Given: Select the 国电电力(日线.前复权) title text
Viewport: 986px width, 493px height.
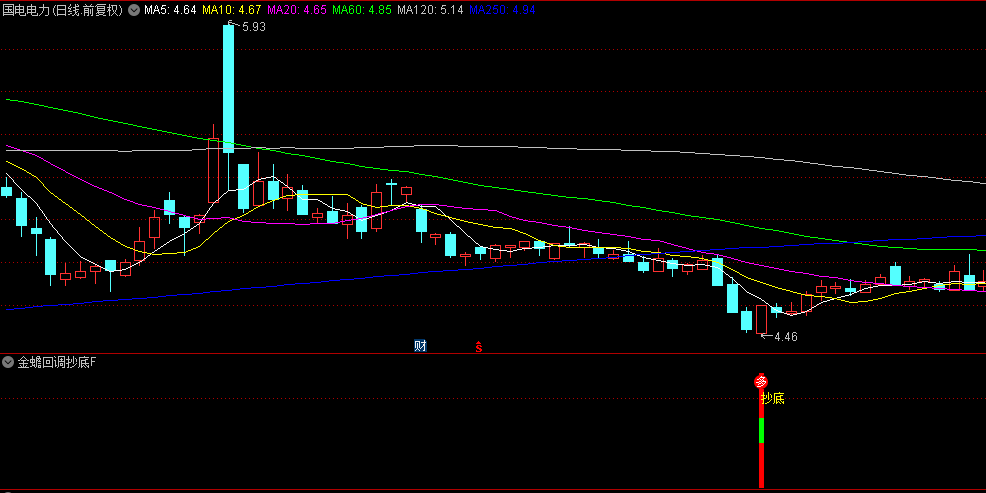Looking at the screenshot, I should pos(63,10).
